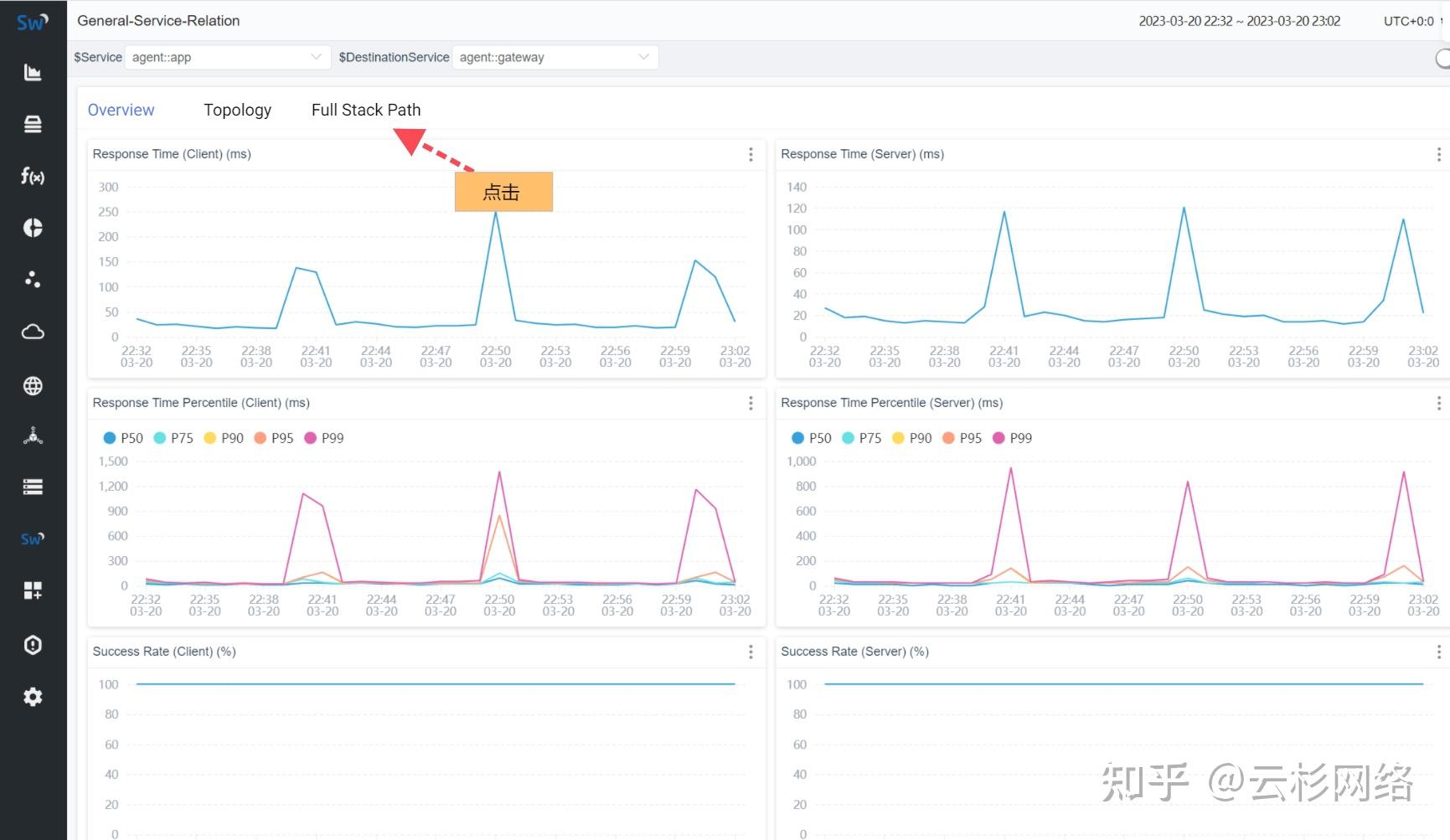Open the database stack sidebar icon
Image resolution: width=1450 pixels, height=840 pixels.
click(33, 124)
